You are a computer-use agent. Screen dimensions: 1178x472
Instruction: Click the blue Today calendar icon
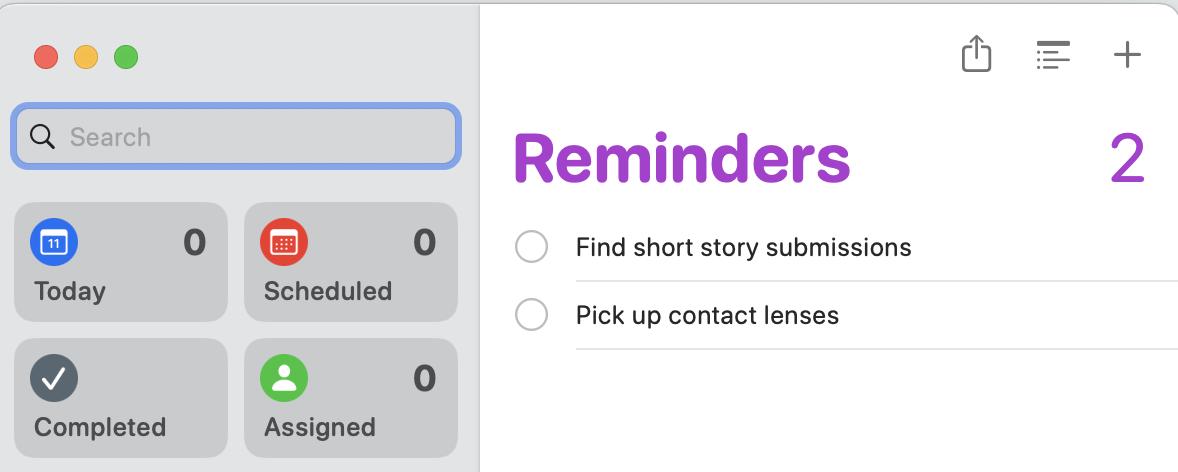[54, 242]
